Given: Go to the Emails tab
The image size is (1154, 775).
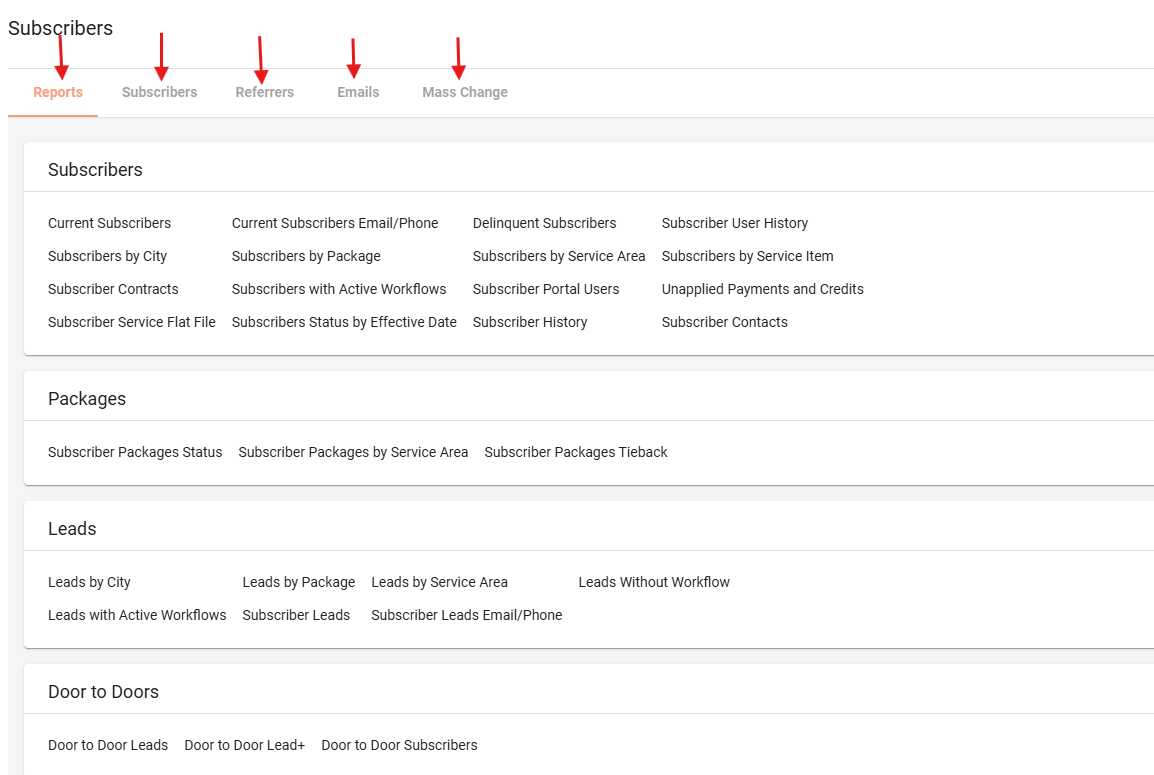Looking at the screenshot, I should click(358, 92).
